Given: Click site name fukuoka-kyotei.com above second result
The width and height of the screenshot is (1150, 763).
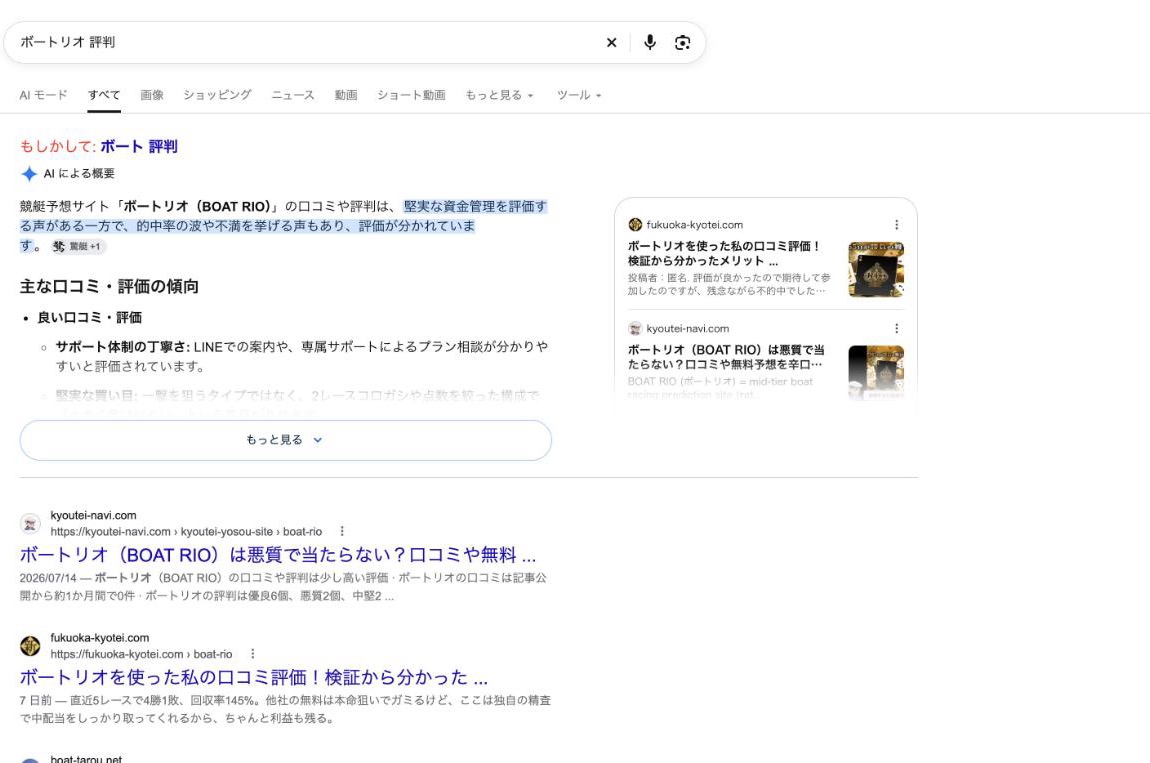Looking at the screenshot, I should [100, 638].
